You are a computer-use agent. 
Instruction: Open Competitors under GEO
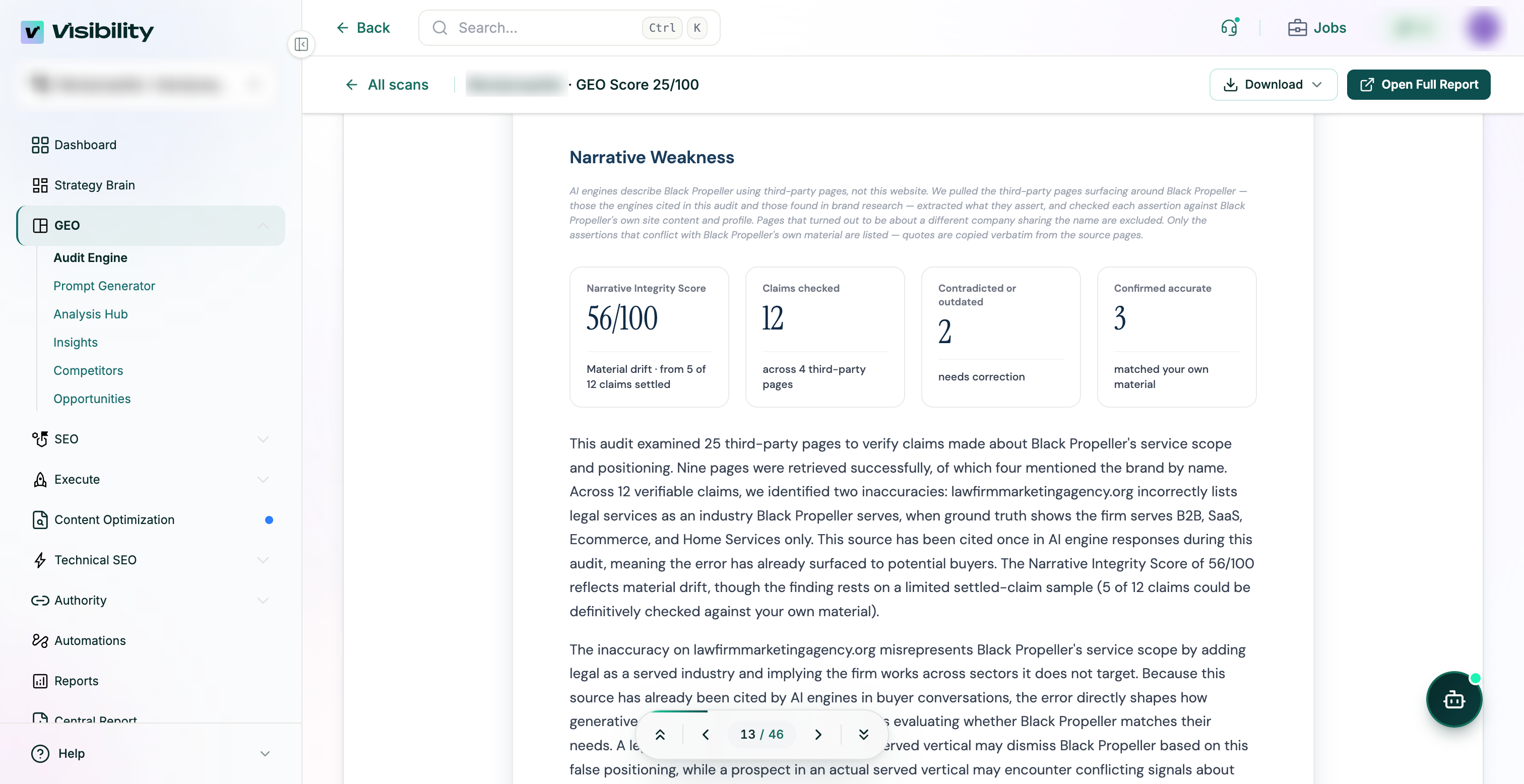[x=88, y=370]
